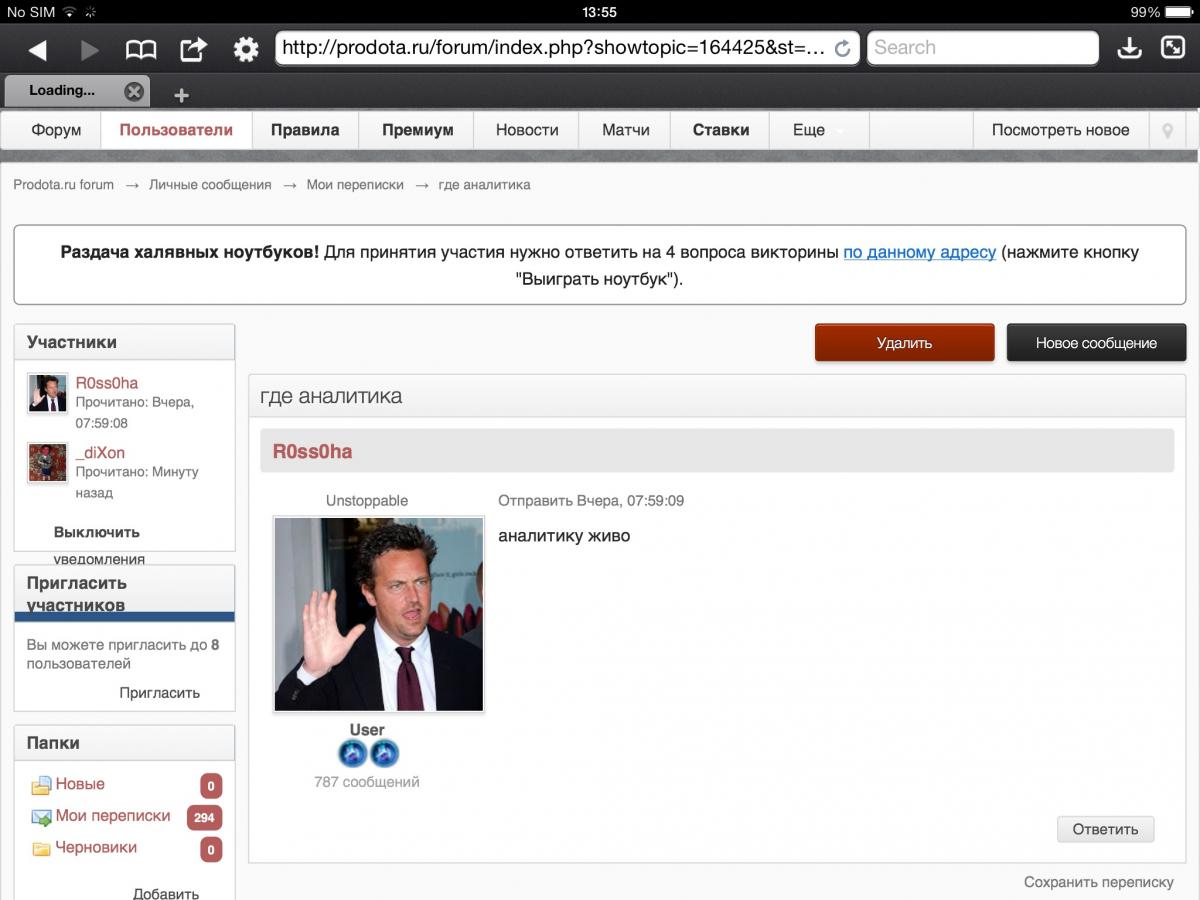
Task: Open downloads icon in browser toolbar
Action: coord(1129,48)
